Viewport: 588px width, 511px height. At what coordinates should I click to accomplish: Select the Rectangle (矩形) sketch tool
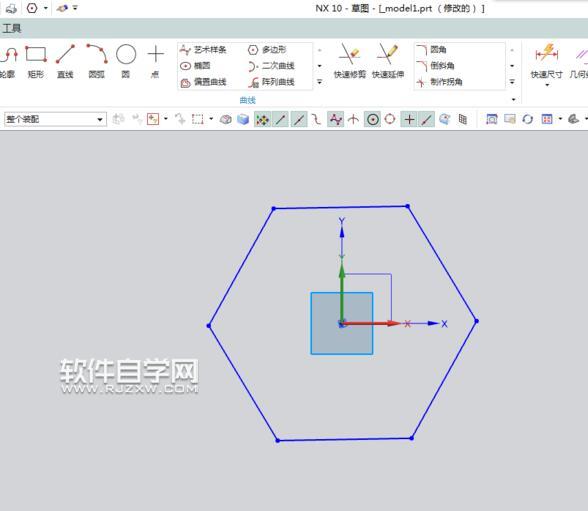(x=36, y=61)
